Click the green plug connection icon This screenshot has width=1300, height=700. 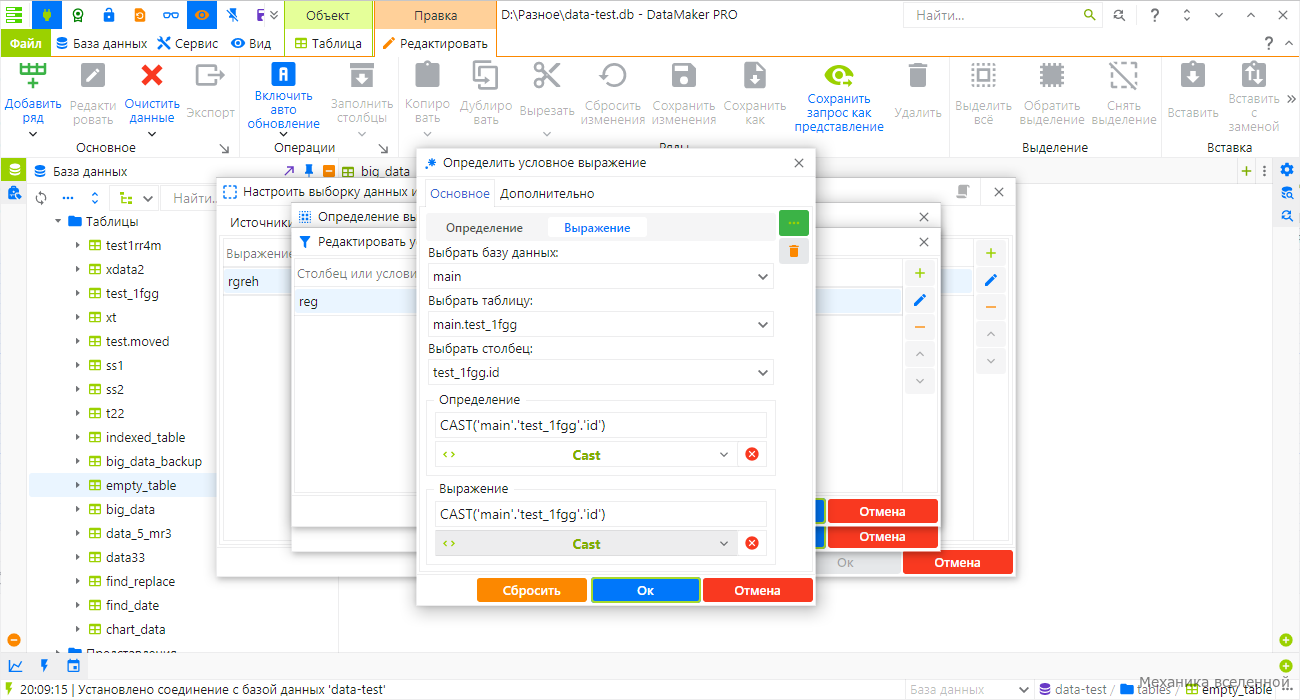click(x=49, y=15)
